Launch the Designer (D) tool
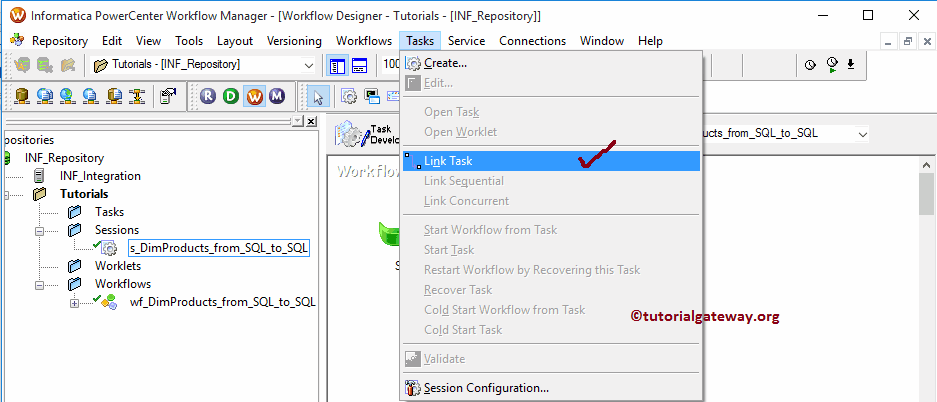This screenshot has height=402, width=937. pyautogui.click(x=231, y=96)
